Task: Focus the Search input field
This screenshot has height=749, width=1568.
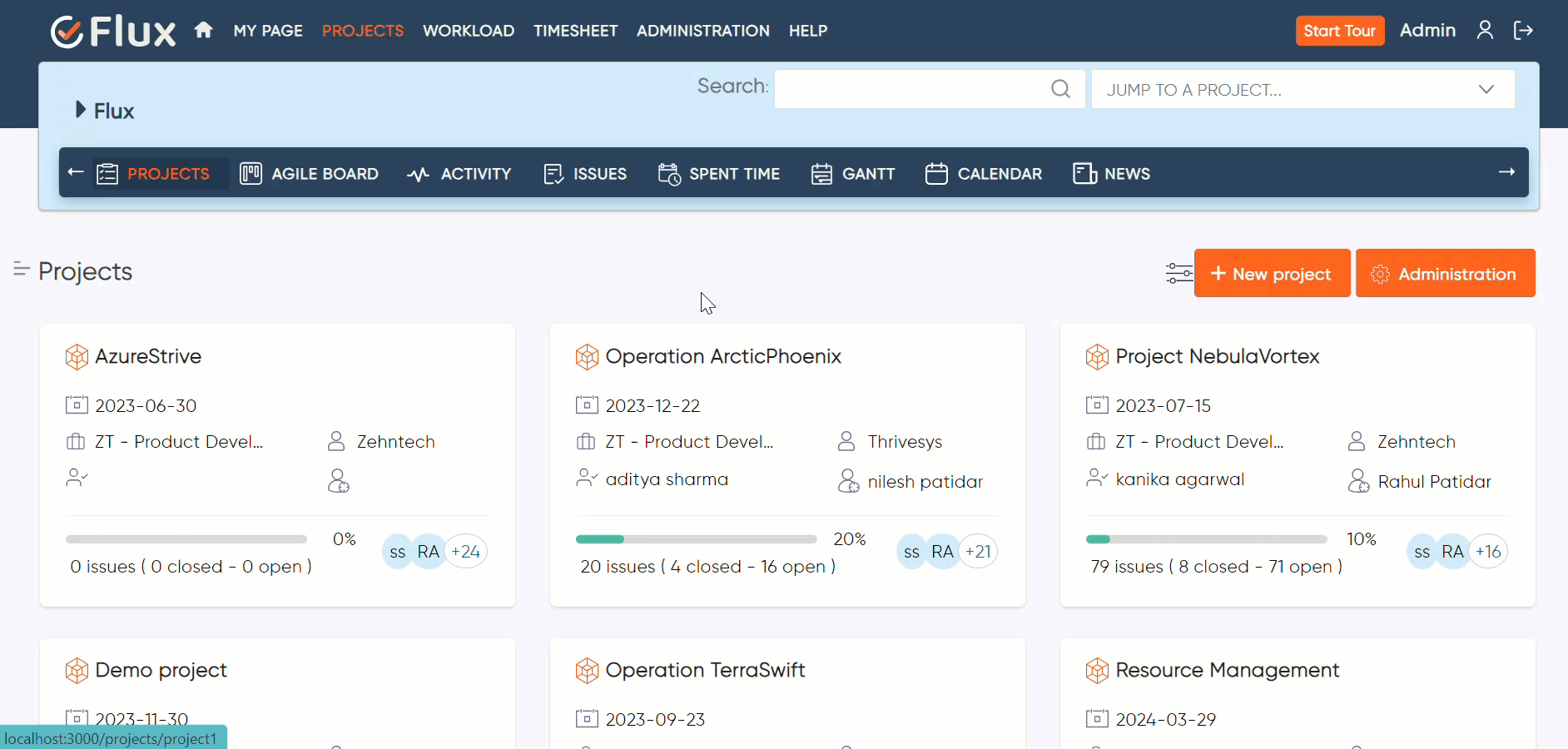Action: click(x=911, y=89)
